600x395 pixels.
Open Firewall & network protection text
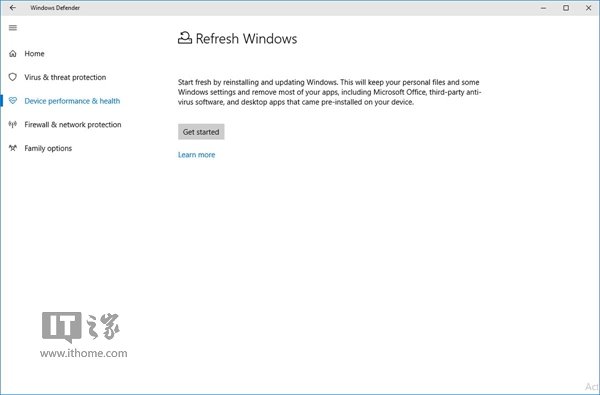click(x=73, y=125)
